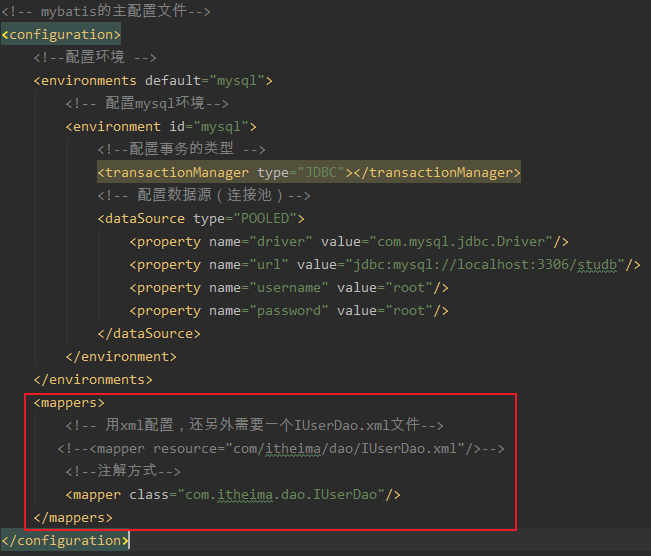This screenshot has width=651, height=556.
Task: Click the closing </dataSource> tag
Action: click(149, 333)
